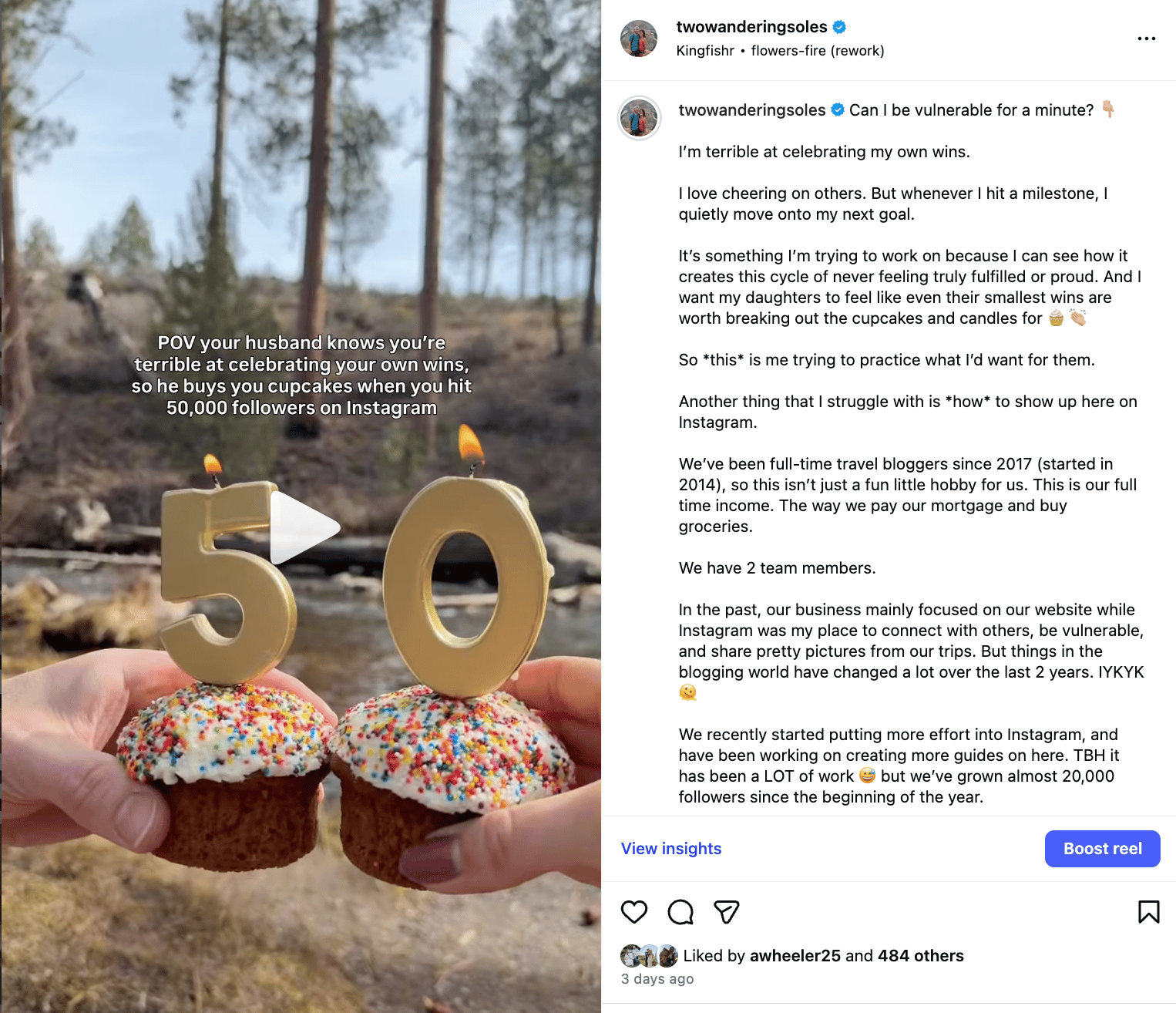View insights for this reel
Screen dimensions: 1176x1013
click(671, 849)
